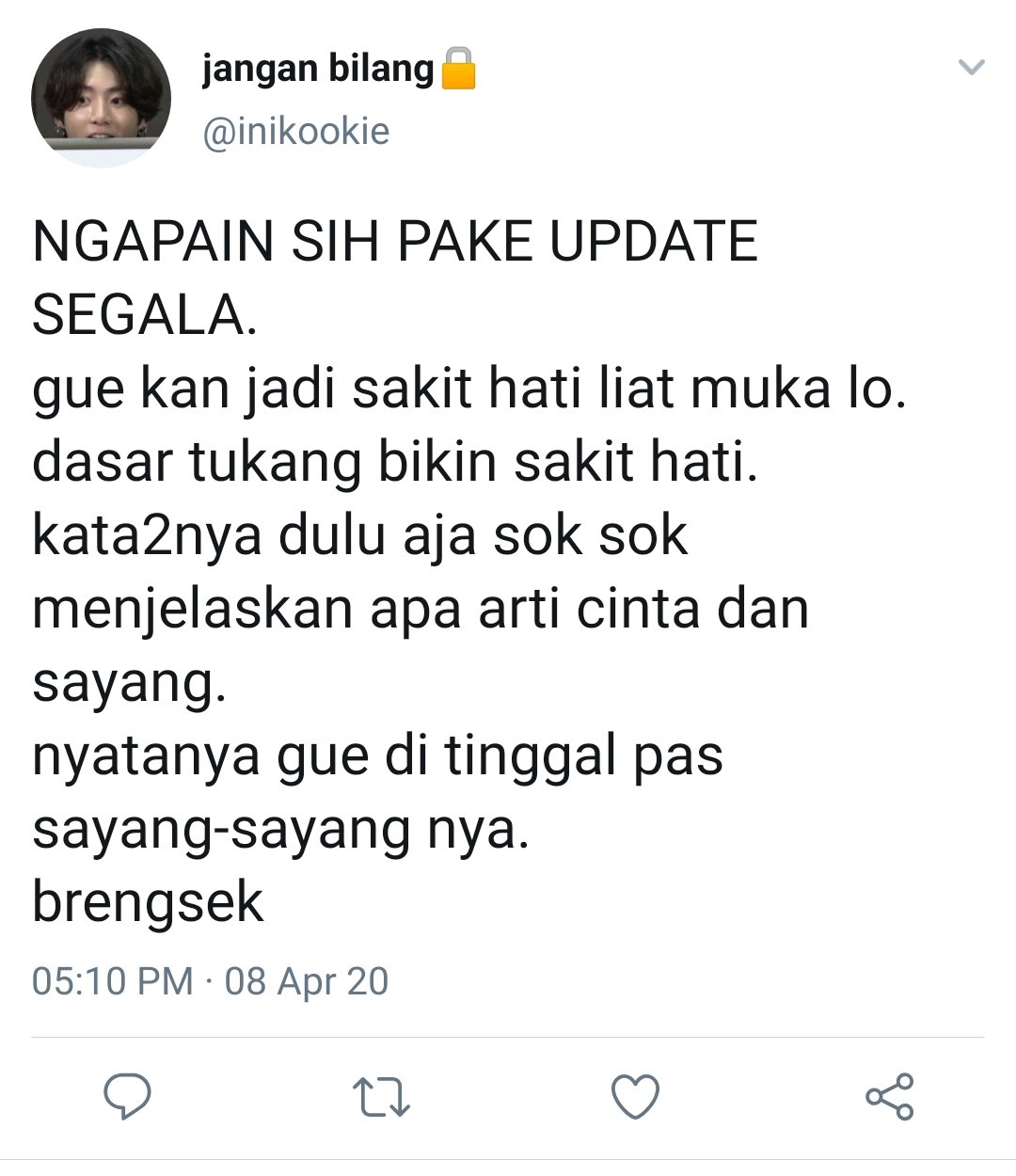The height and width of the screenshot is (1176, 1016).
Task: Expand the tweet options chevron menu
Action: pyautogui.click(x=970, y=67)
